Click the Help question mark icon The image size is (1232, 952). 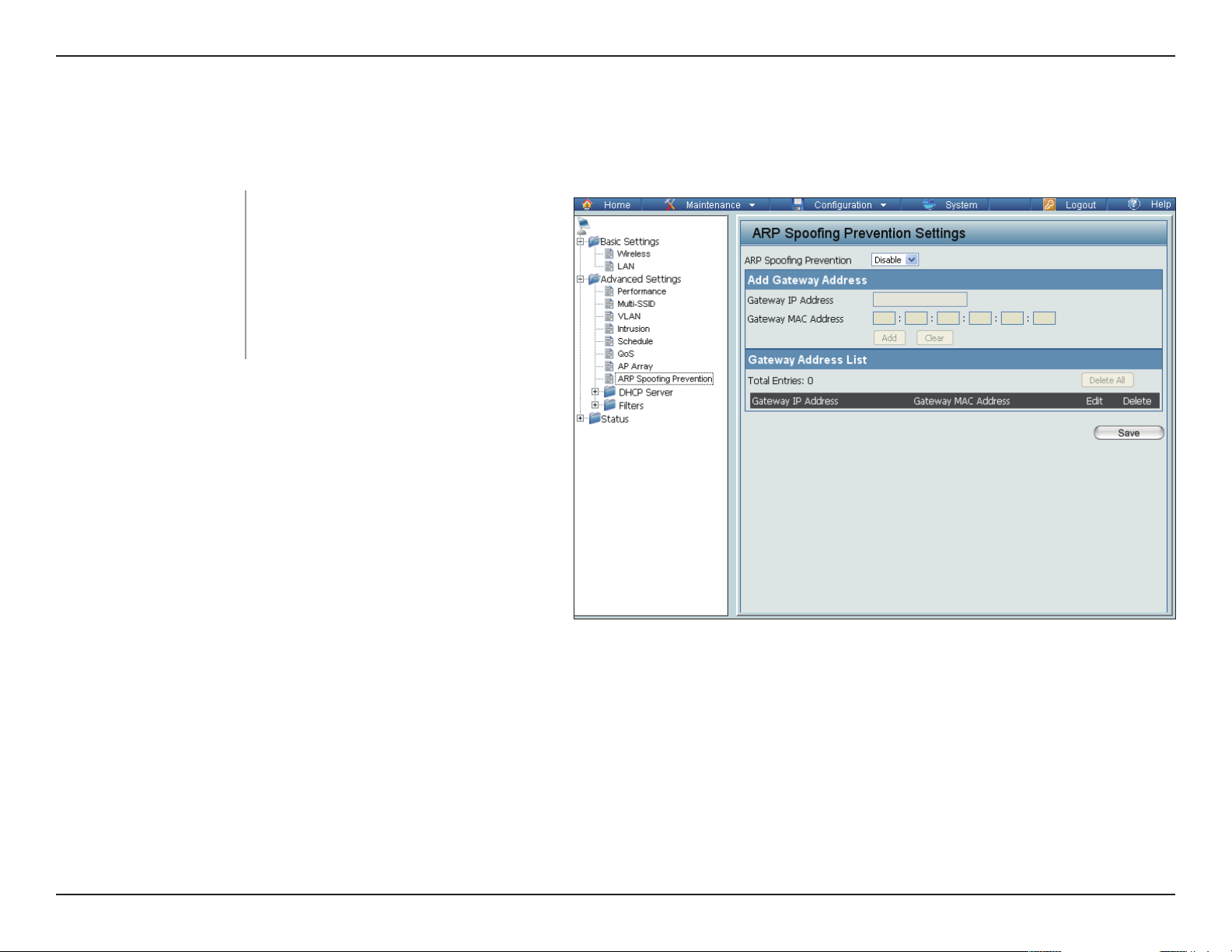click(x=1134, y=204)
